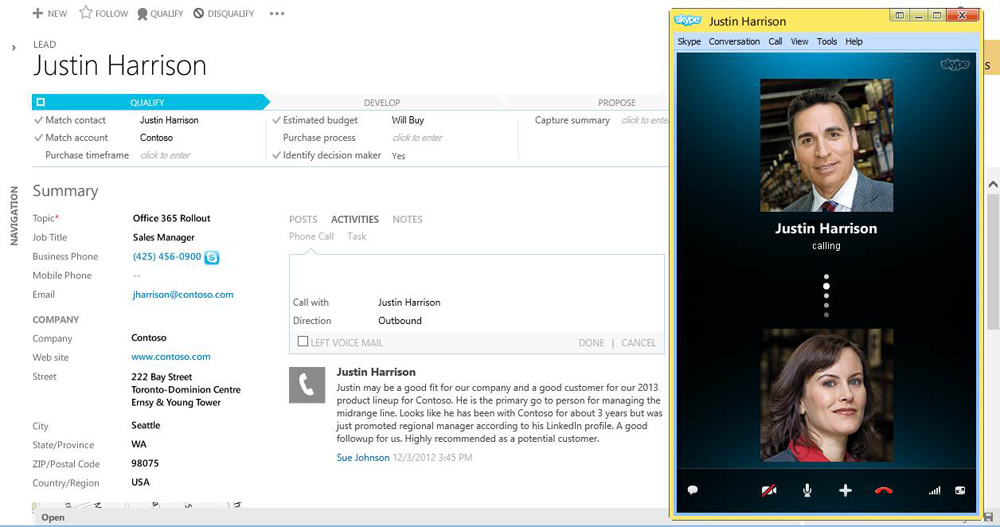This screenshot has height=527, width=1000.
Task: Open the Conversation menu in Skype
Action: pyautogui.click(x=734, y=42)
